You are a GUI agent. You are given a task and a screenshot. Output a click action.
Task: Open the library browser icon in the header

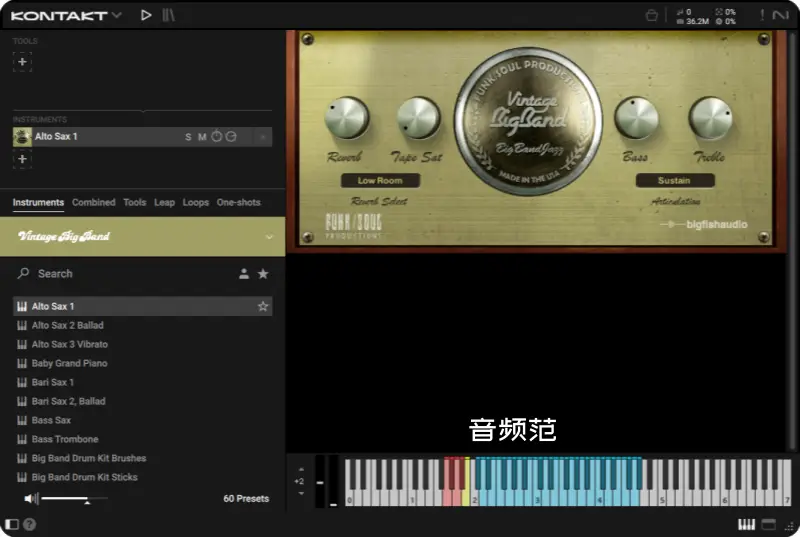click(x=169, y=15)
